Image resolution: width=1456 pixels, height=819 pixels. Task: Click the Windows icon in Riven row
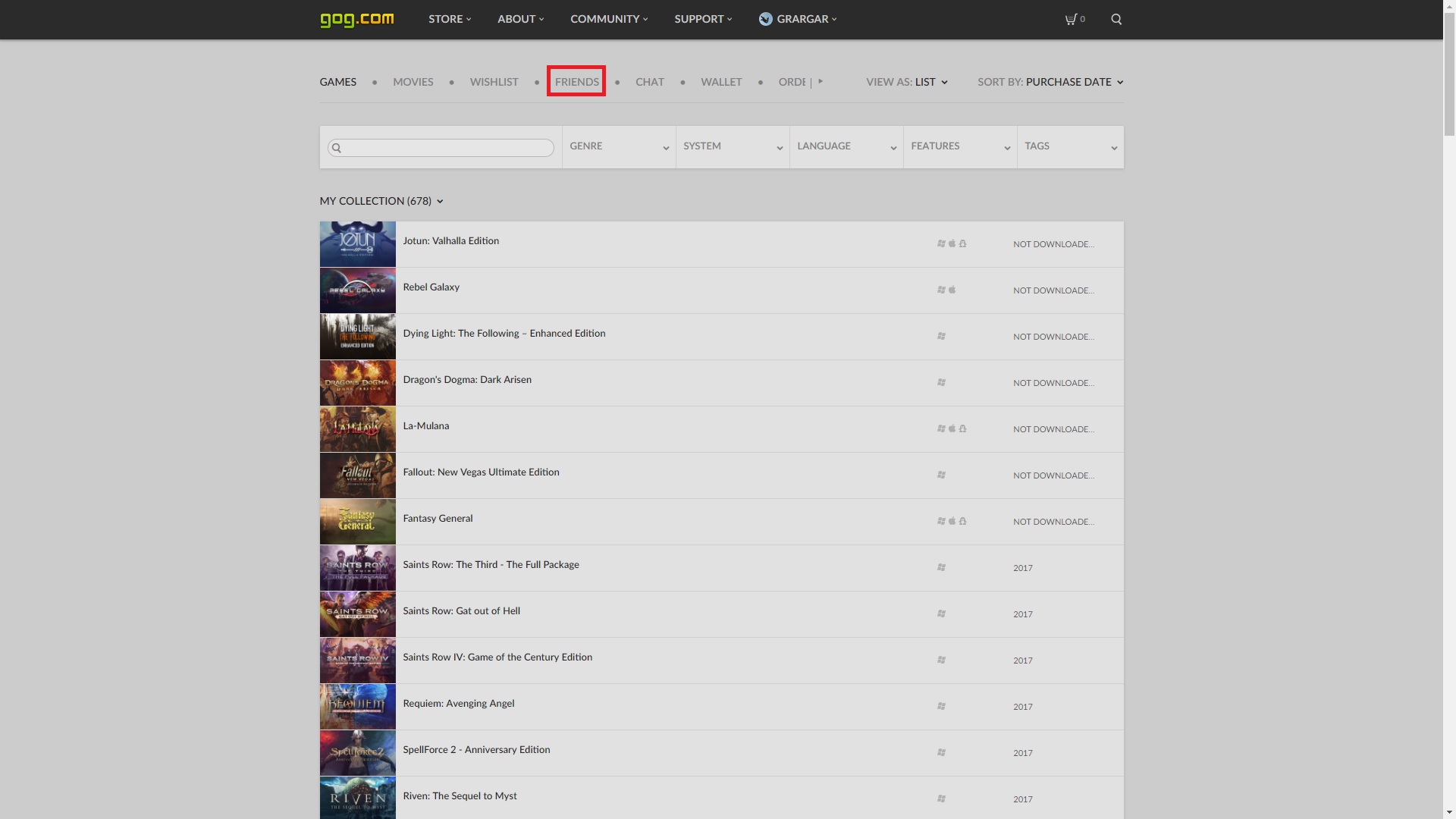(x=941, y=799)
